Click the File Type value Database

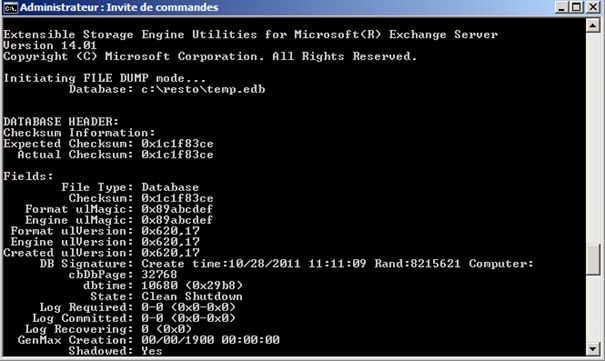pos(170,187)
